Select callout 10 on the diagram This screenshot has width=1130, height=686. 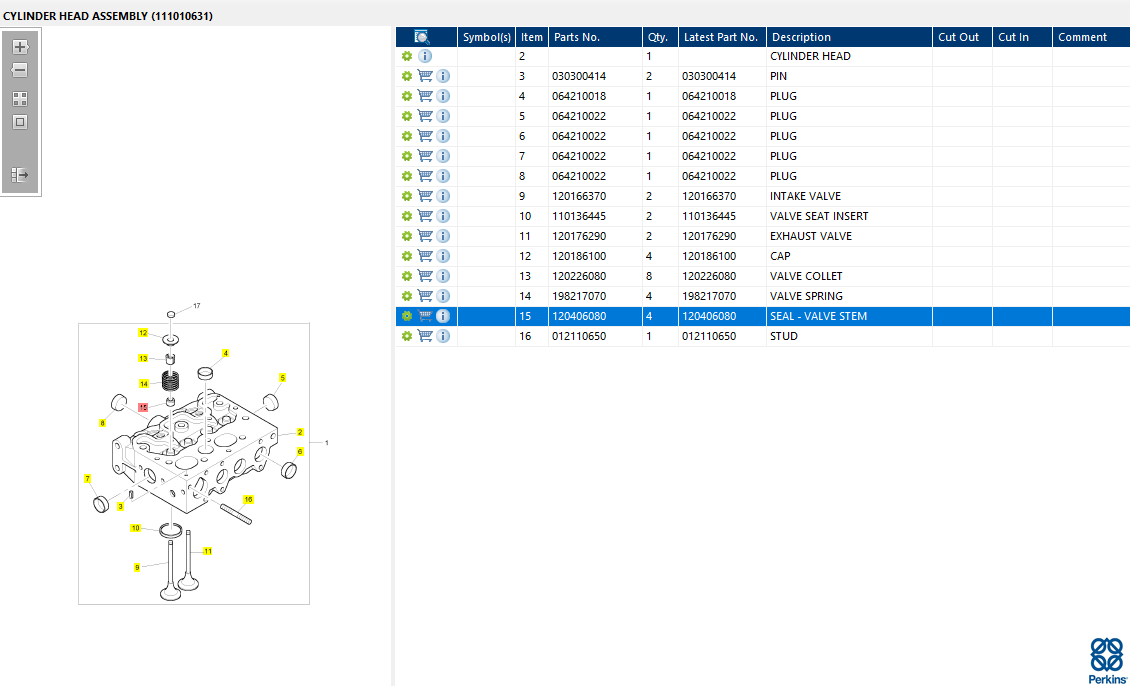pyautogui.click(x=135, y=528)
